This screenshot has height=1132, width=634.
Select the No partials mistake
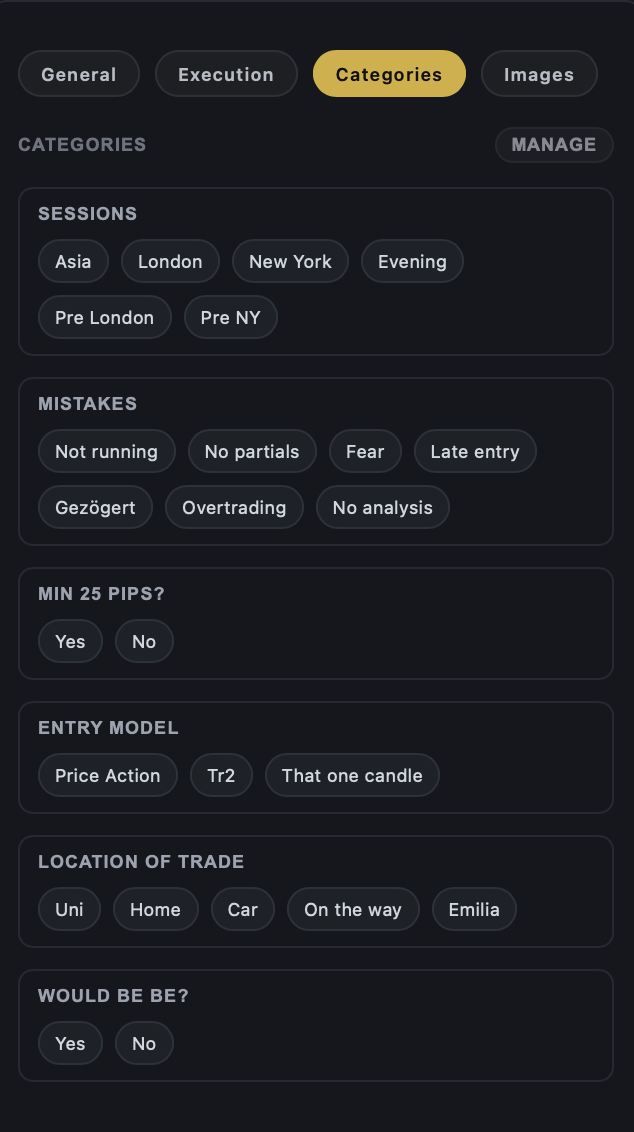click(x=252, y=451)
